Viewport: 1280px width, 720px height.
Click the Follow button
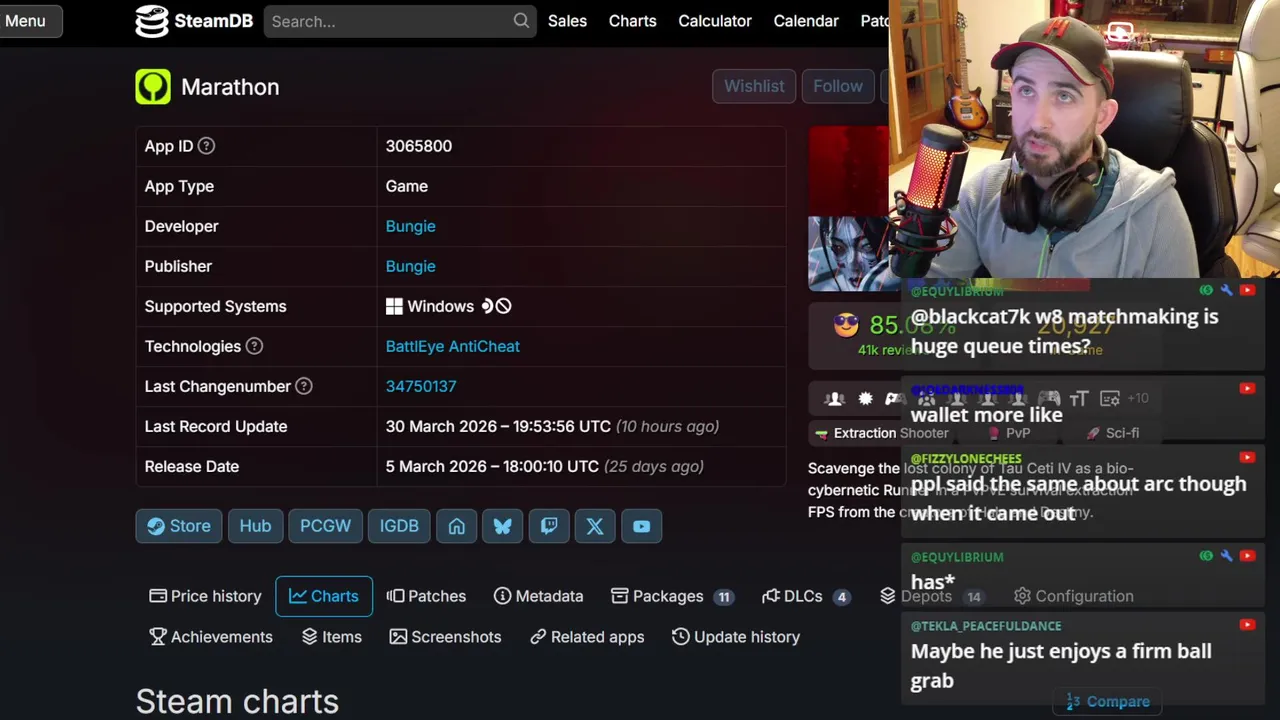click(838, 87)
